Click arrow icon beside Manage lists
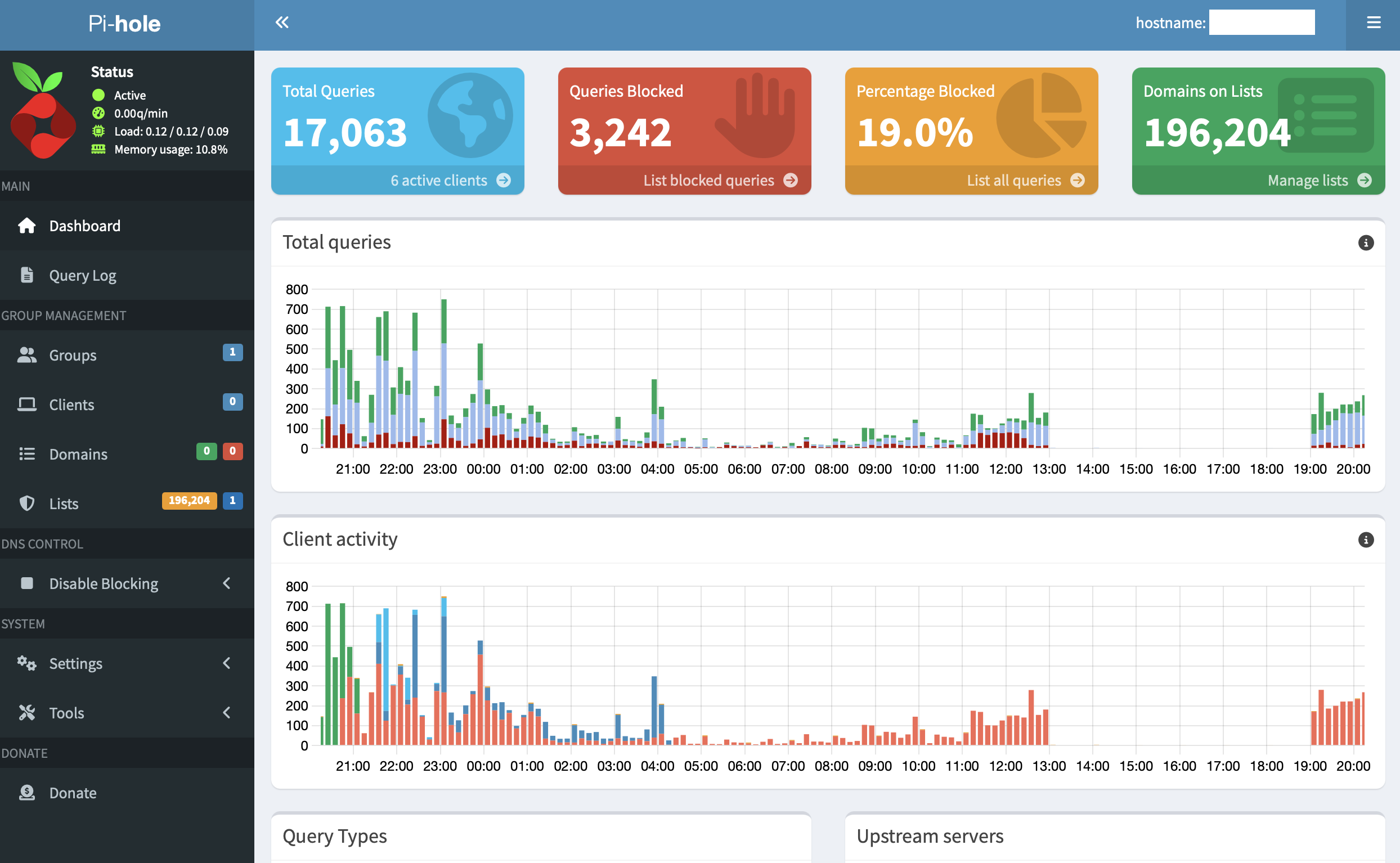The width and height of the screenshot is (1400, 863). click(x=1364, y=181)
